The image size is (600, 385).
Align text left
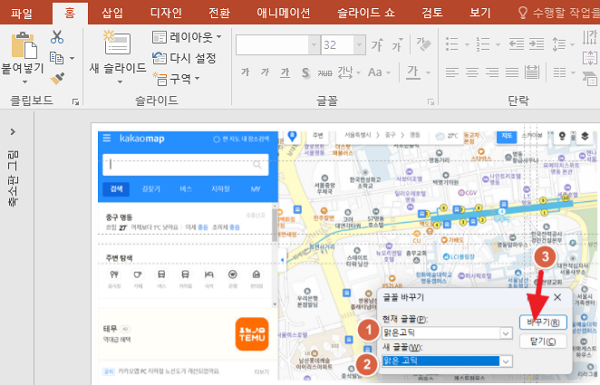click(x=452, y=72)
